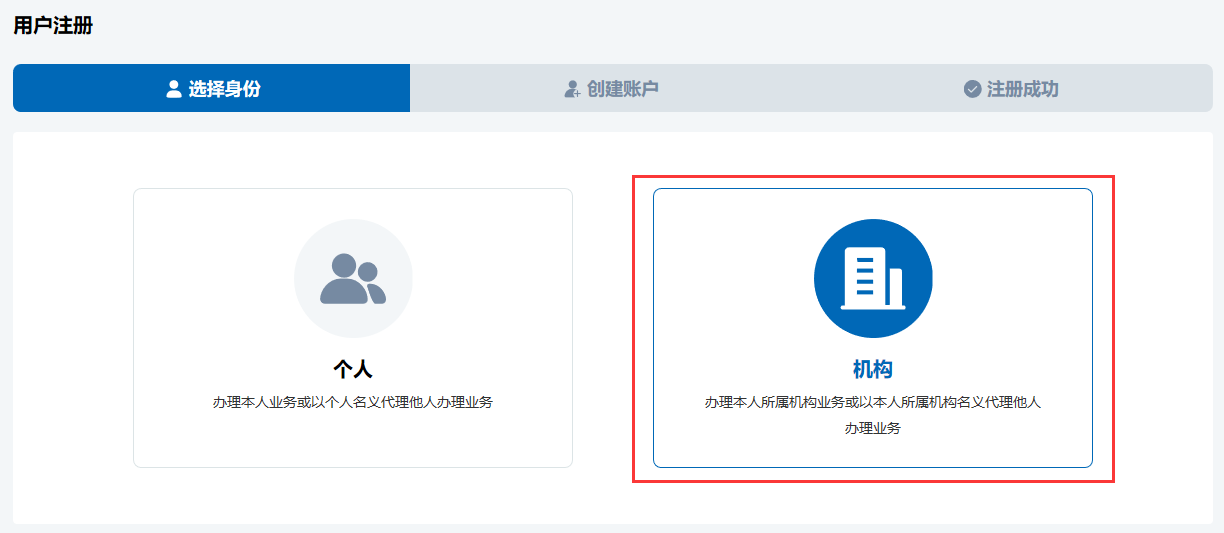Click the checkmark icon in 注册成功 step

click(x=972, y=89)
